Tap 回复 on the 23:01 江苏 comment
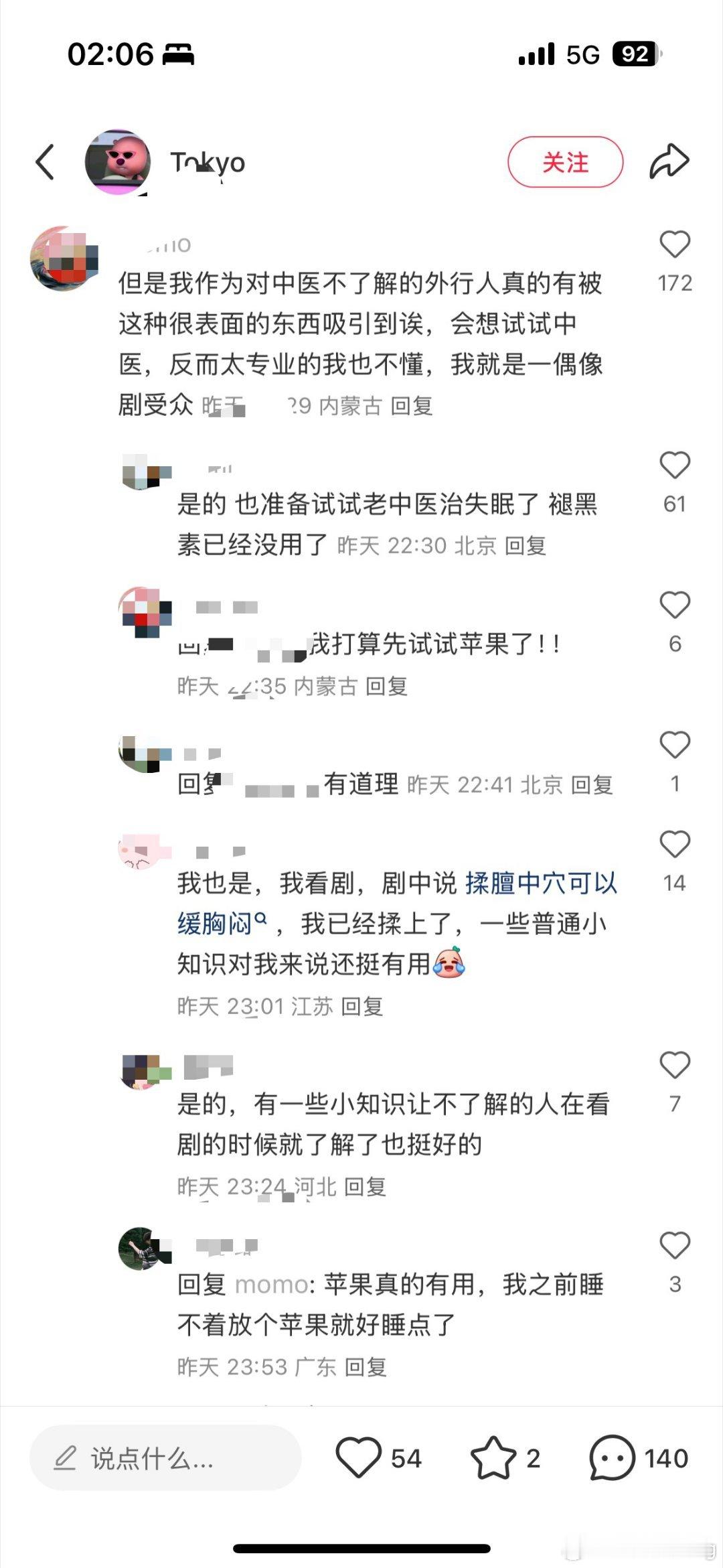Viewport: 723px width, 1568px height. tap(362, 1007)
